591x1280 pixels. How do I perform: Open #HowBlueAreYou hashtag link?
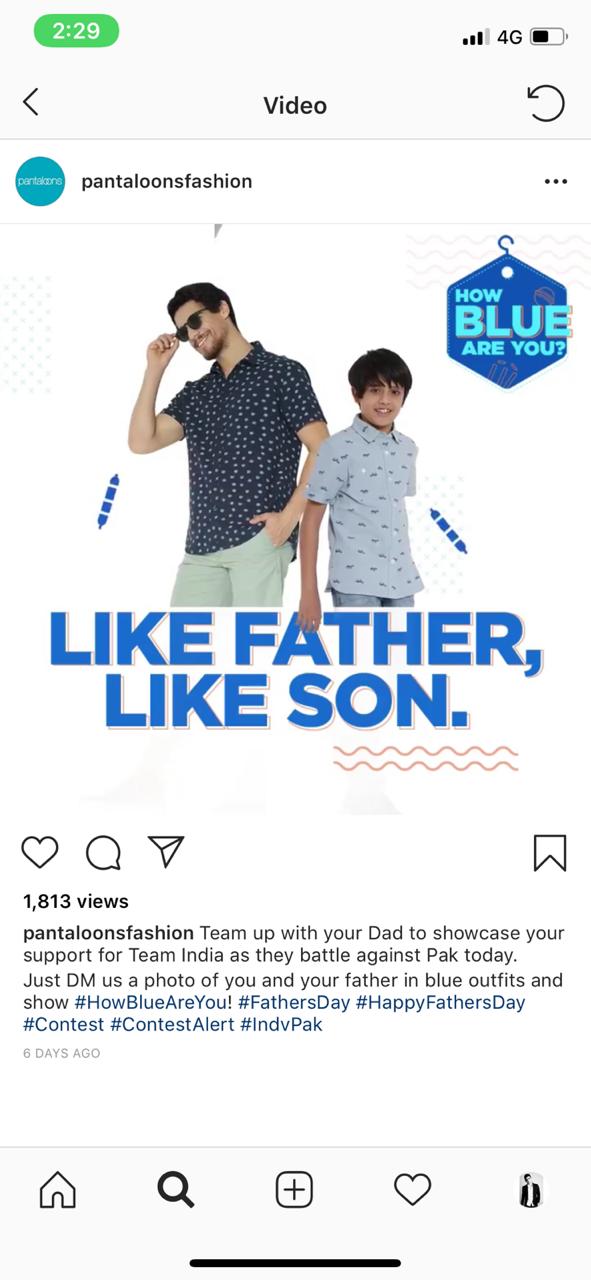(x=152, y=1002)
